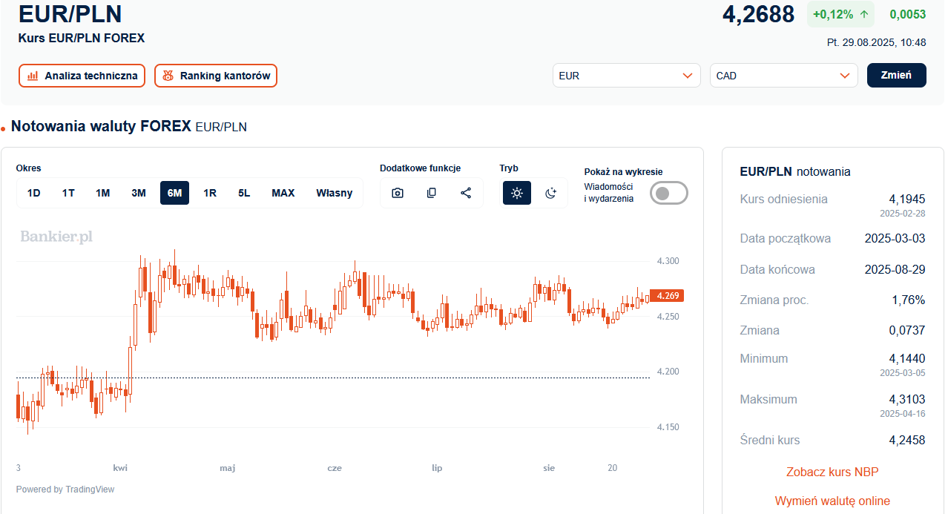Follow the 'Zobacz kurs NBP' link
The image size is (948, 514).
point(832,472)
